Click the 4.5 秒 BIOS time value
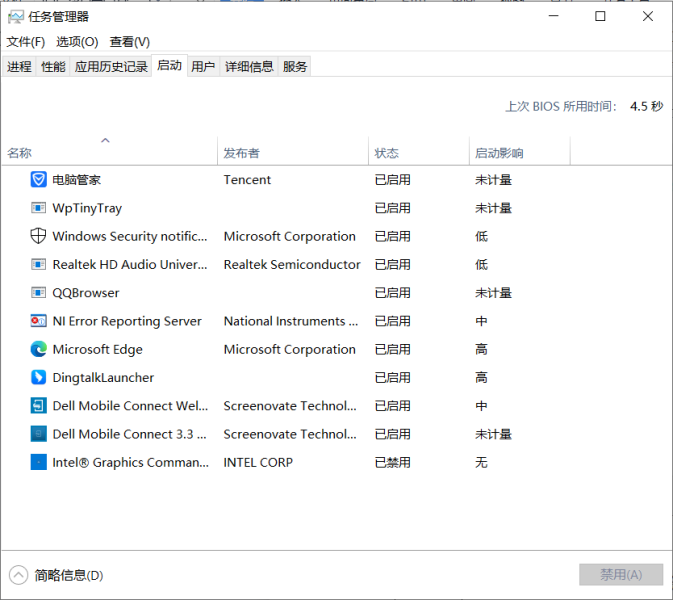 pyautogui.click(x=646, y=106)
